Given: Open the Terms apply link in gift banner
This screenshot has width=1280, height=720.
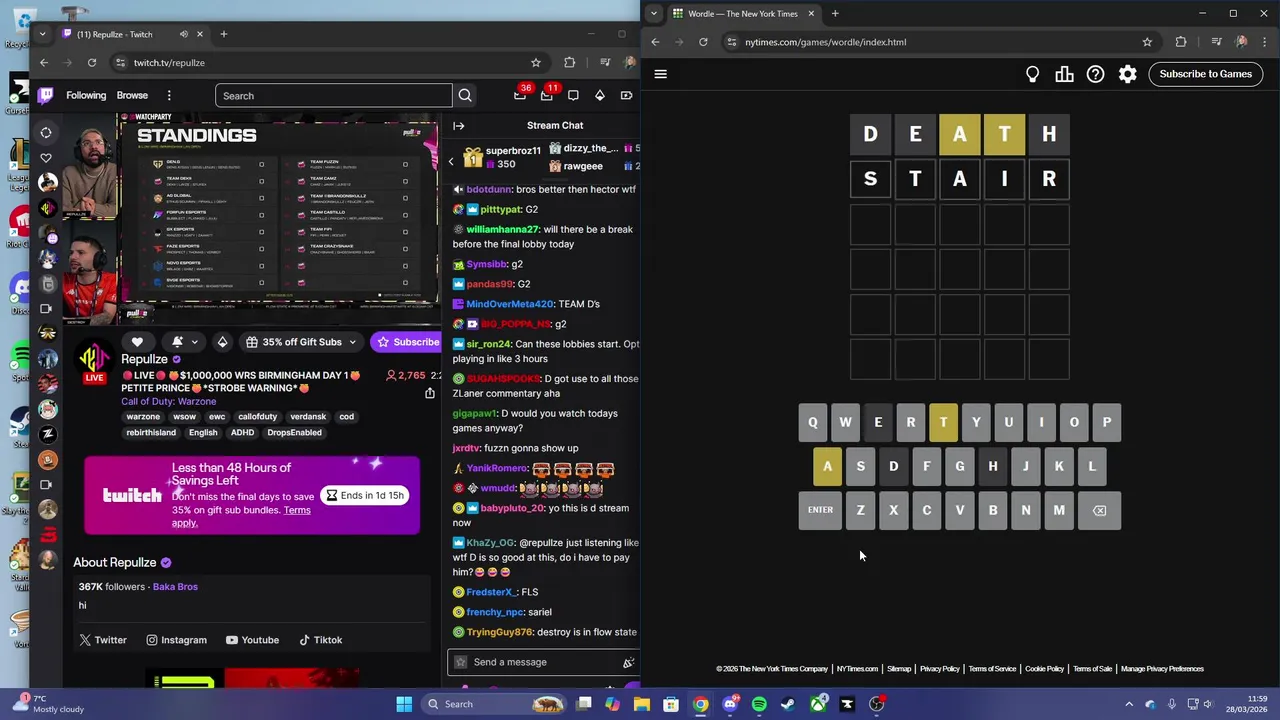Looking at the screenshot, I should (241, 516).
